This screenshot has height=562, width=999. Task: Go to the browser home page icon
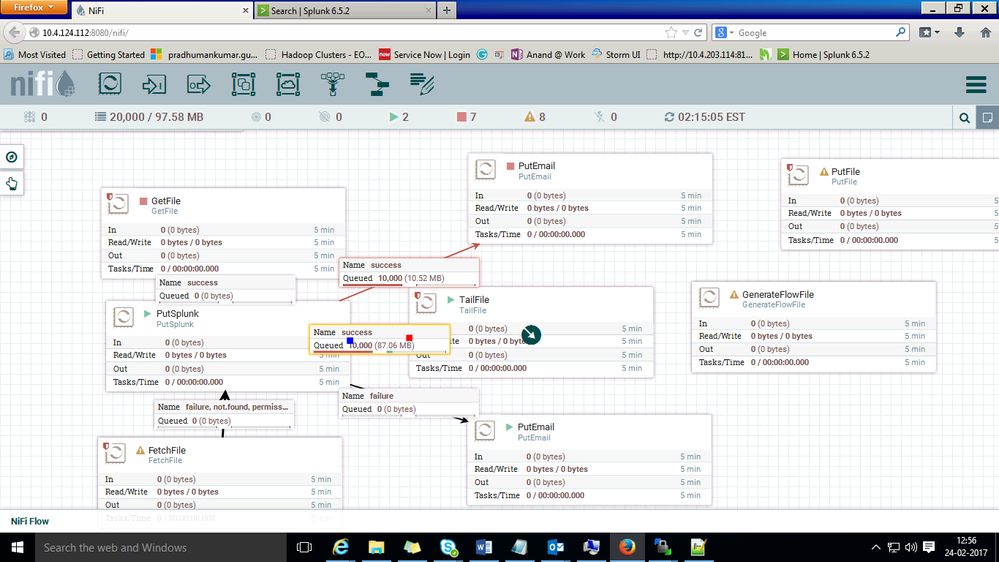[986, 32]
